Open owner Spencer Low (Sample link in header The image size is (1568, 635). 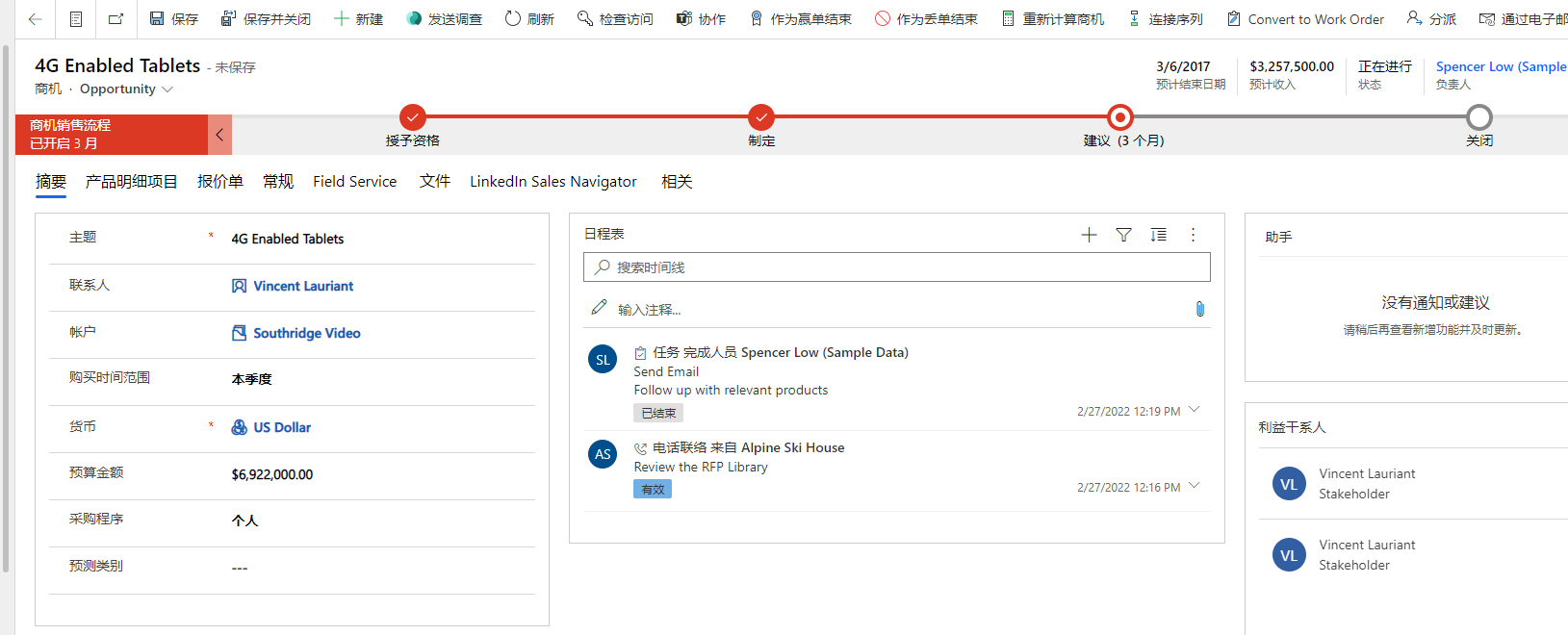[1501, 66]
